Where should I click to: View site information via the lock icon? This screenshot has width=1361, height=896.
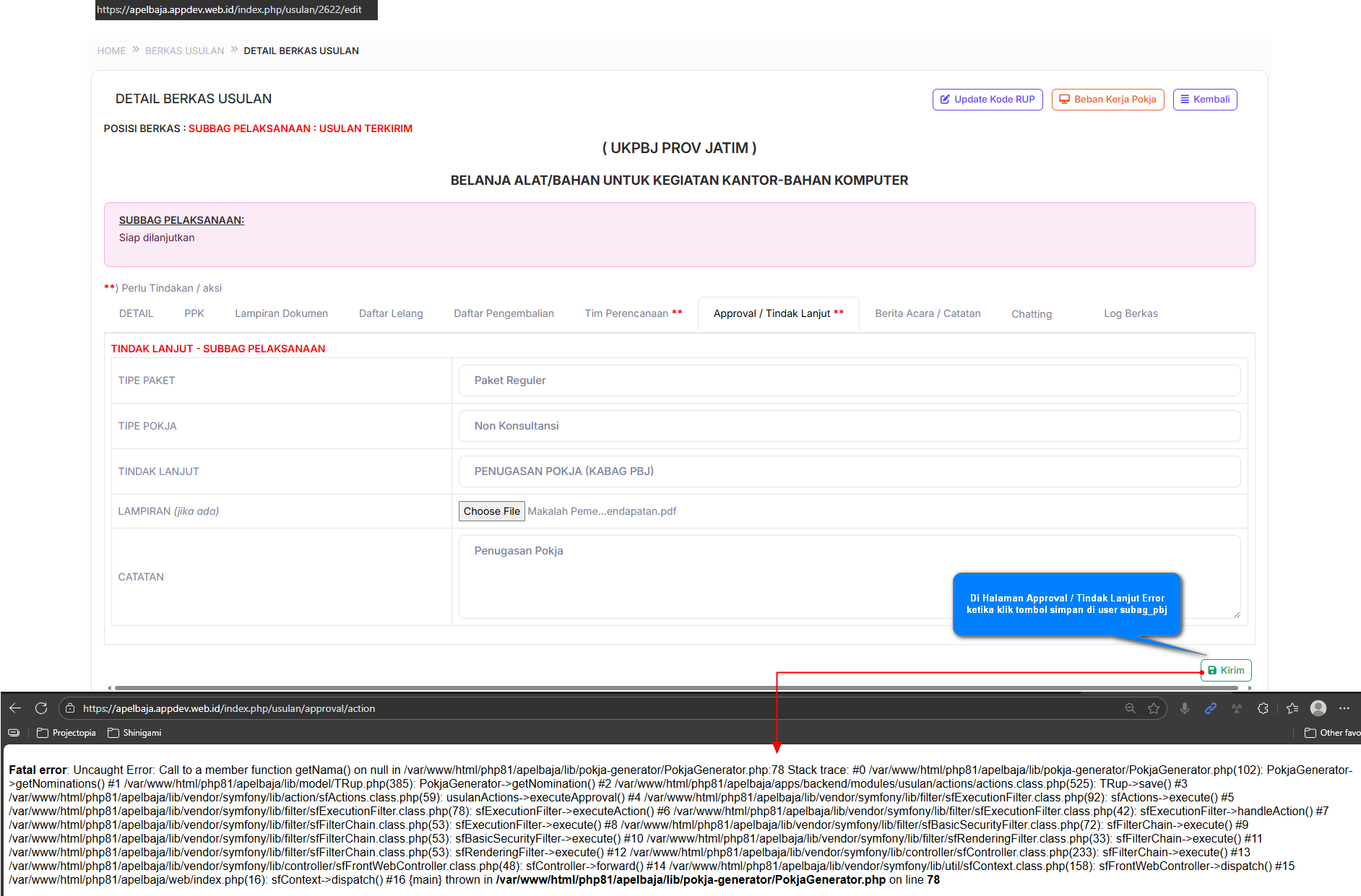pos(70,708)
